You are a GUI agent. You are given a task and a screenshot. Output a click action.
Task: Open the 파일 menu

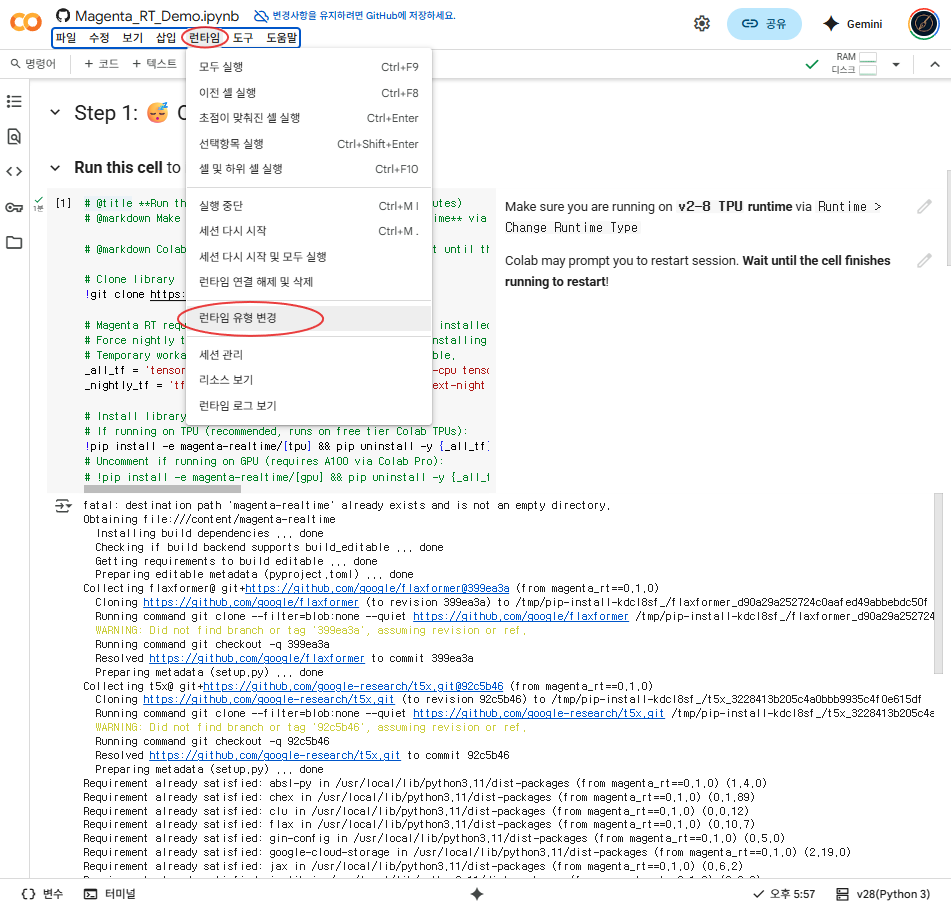pos(66,38)
